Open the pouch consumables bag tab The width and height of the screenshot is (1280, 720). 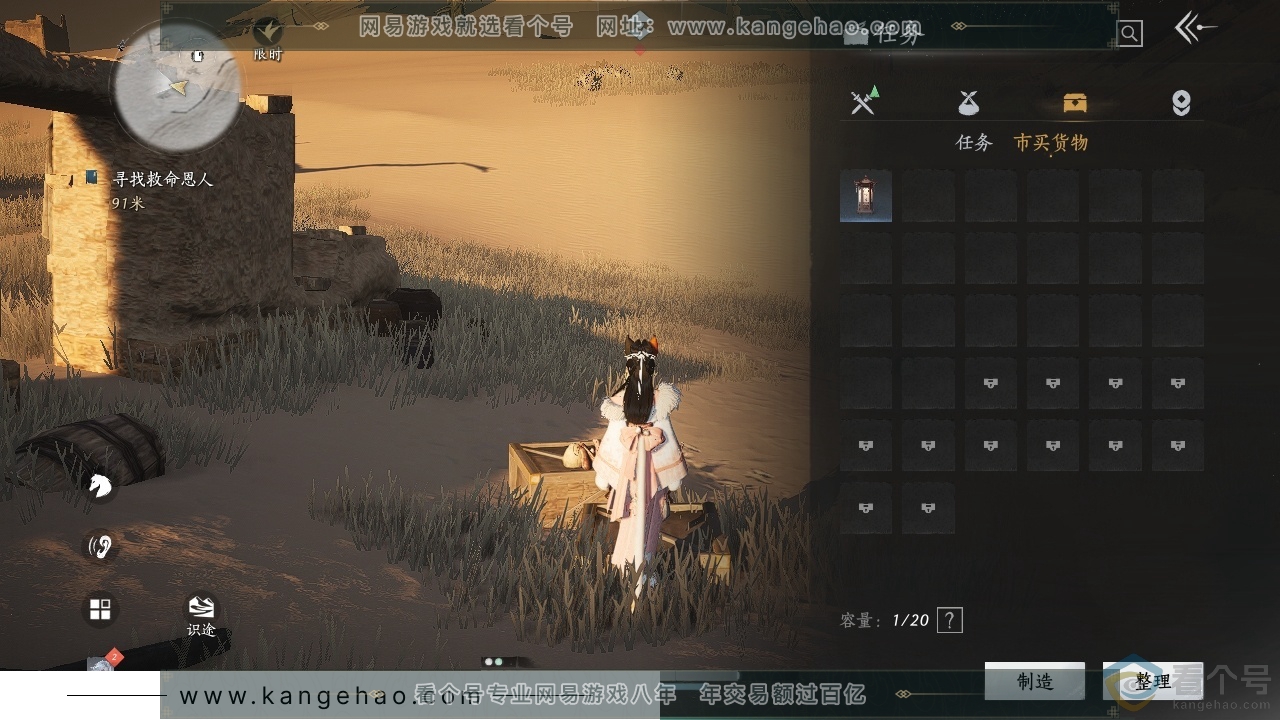(x=968, y=102)
